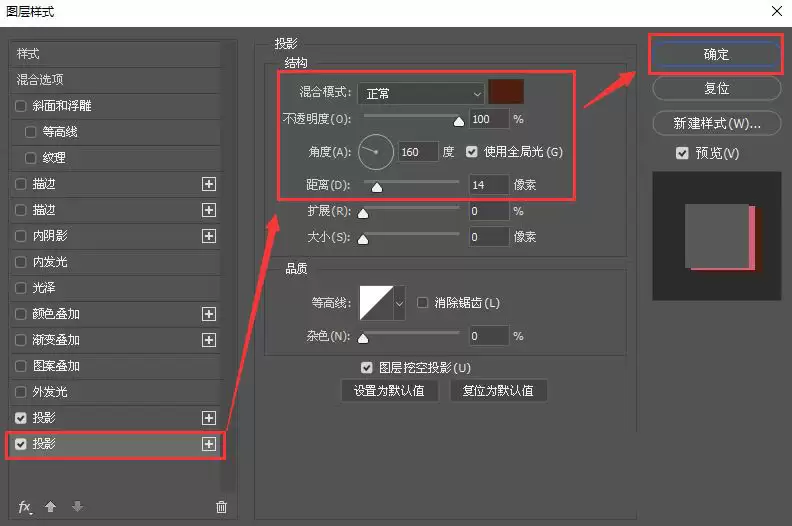Toggle 使用全局光 checkbox
The image size is (792, 526).
point(472,152)
